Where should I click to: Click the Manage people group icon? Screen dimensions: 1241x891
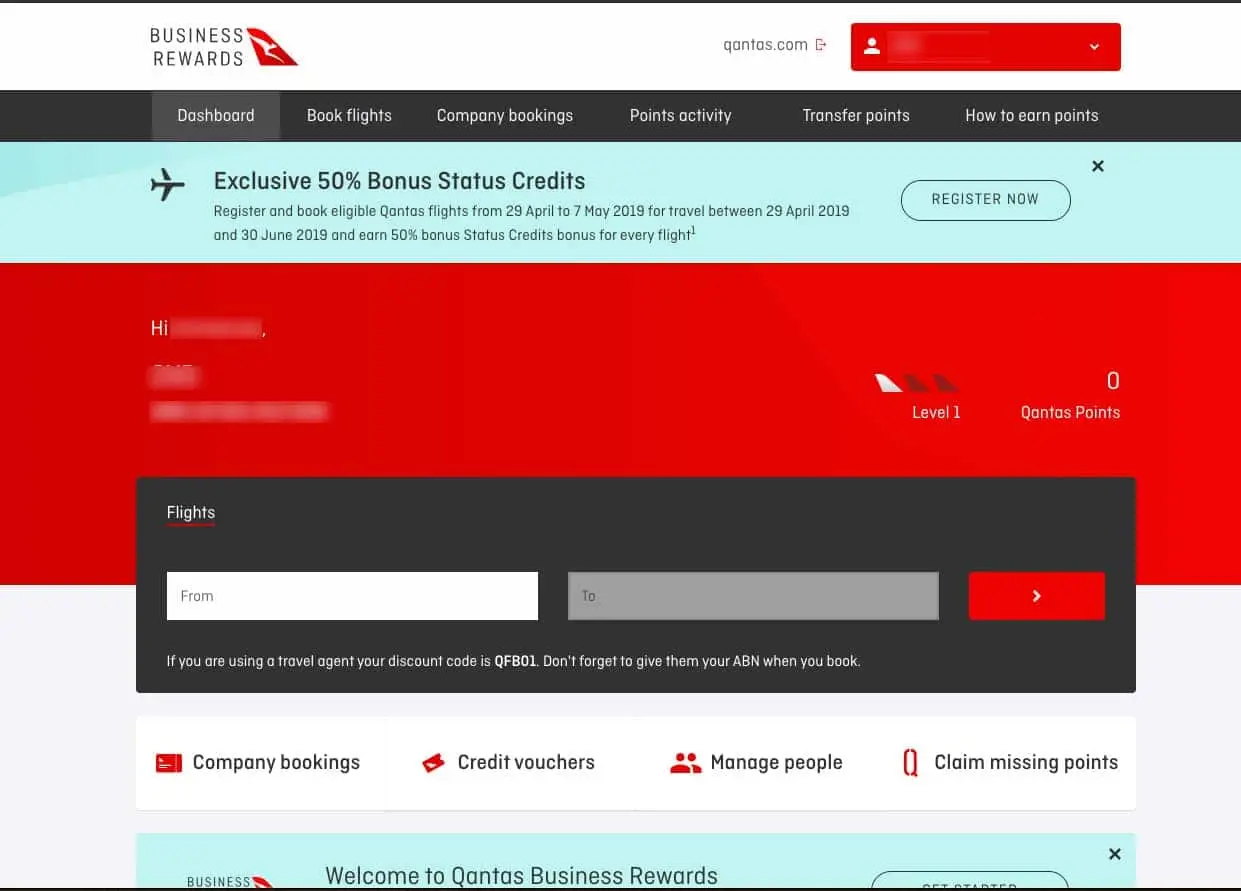[x=685, y=764]
